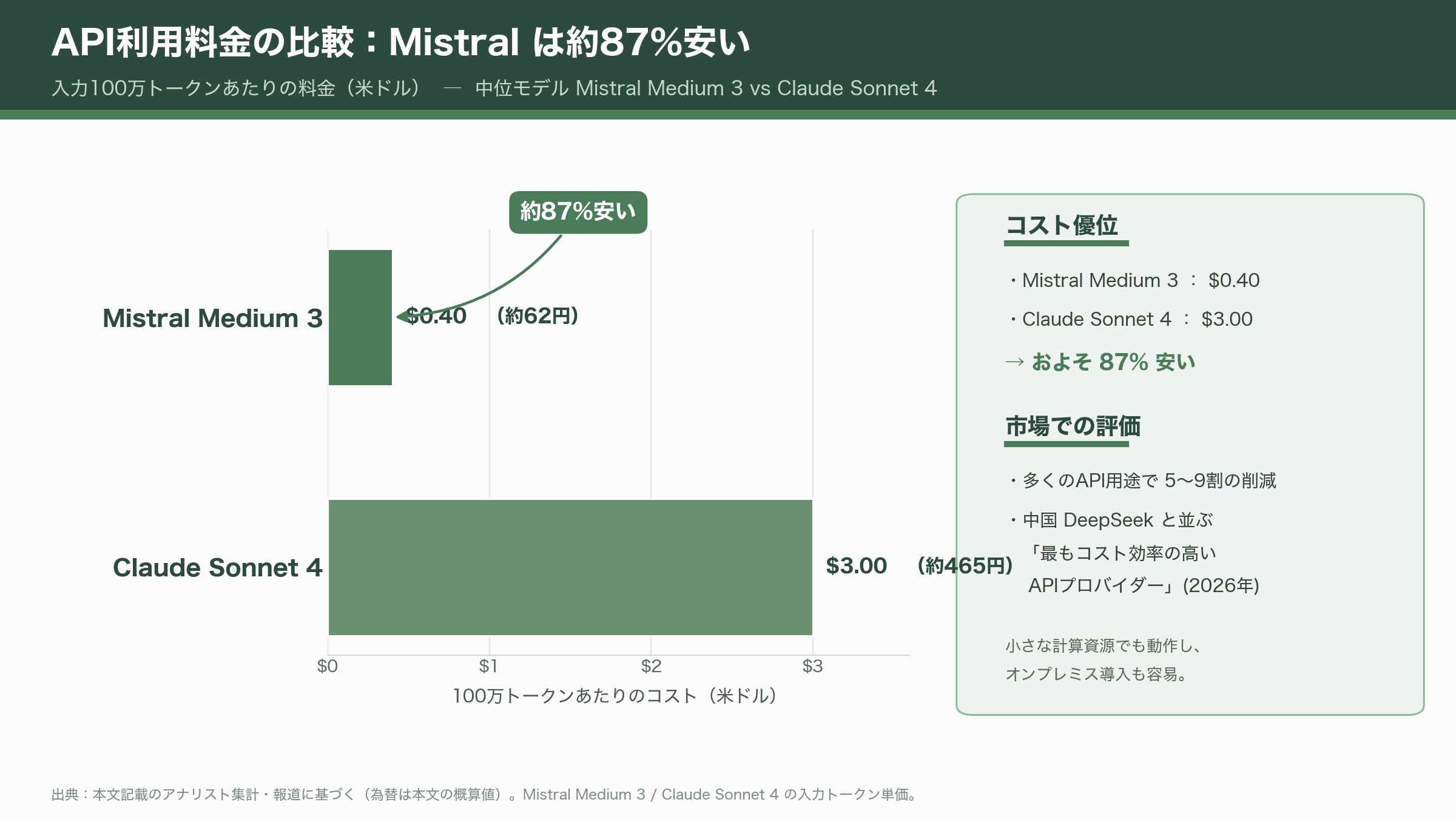Image resolution: width=1456 pixels, height=819 pixels.
Task: Click the '小さな計算資源でも動作し、' note
Action: (x=1104, y=645)
